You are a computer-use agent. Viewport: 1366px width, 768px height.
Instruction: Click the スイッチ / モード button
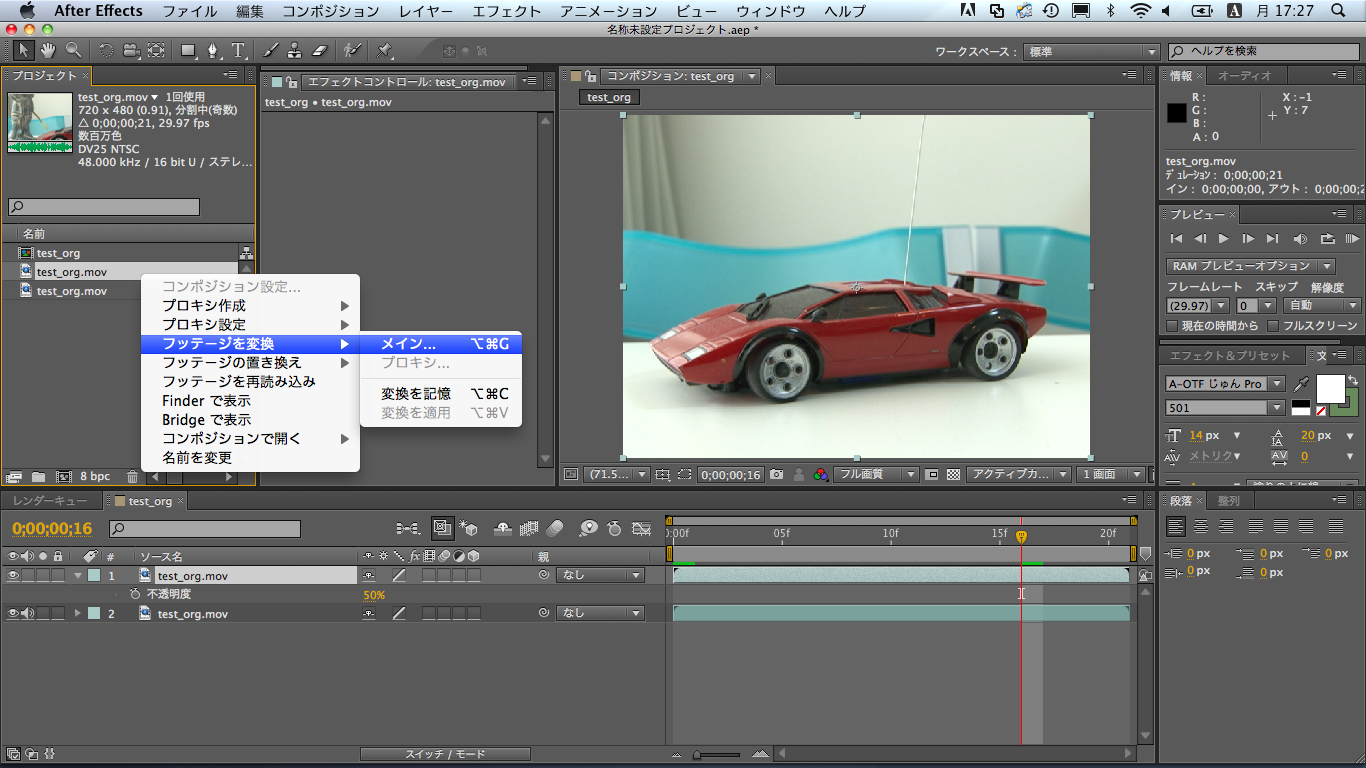(x=445, y=754)
